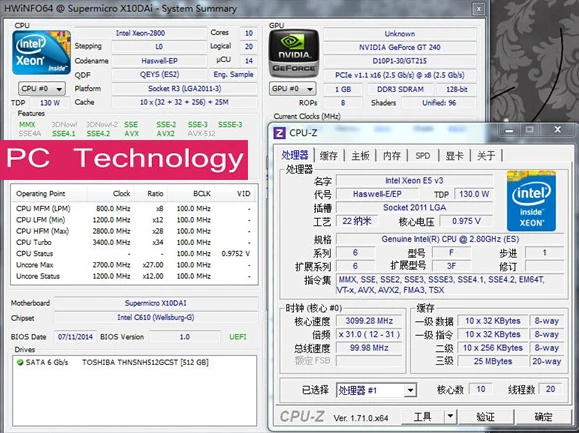This screenshot has height=433, width=579.
Task: Click the Socket 2011 LGA field in CPU-Z
Action: click(414, 207)
